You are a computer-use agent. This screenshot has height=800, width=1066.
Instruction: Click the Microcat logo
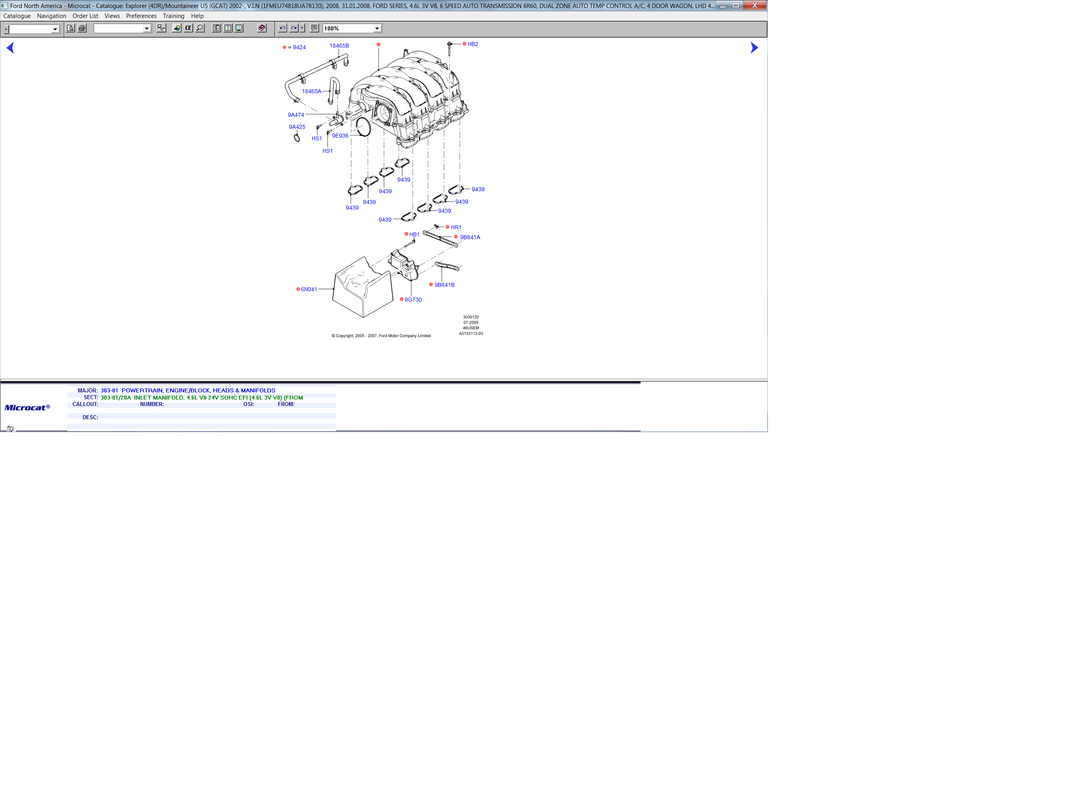coord(27,408)
